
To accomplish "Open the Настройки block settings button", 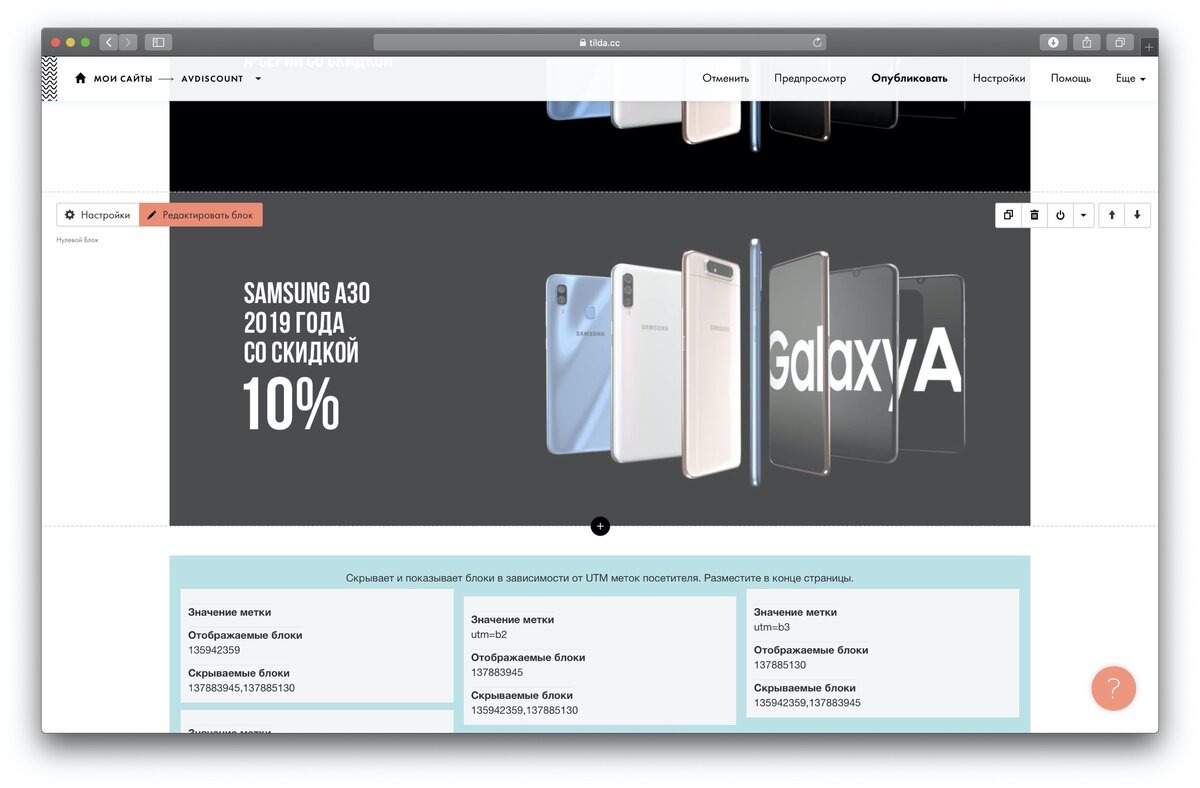I will coord(97,215).
